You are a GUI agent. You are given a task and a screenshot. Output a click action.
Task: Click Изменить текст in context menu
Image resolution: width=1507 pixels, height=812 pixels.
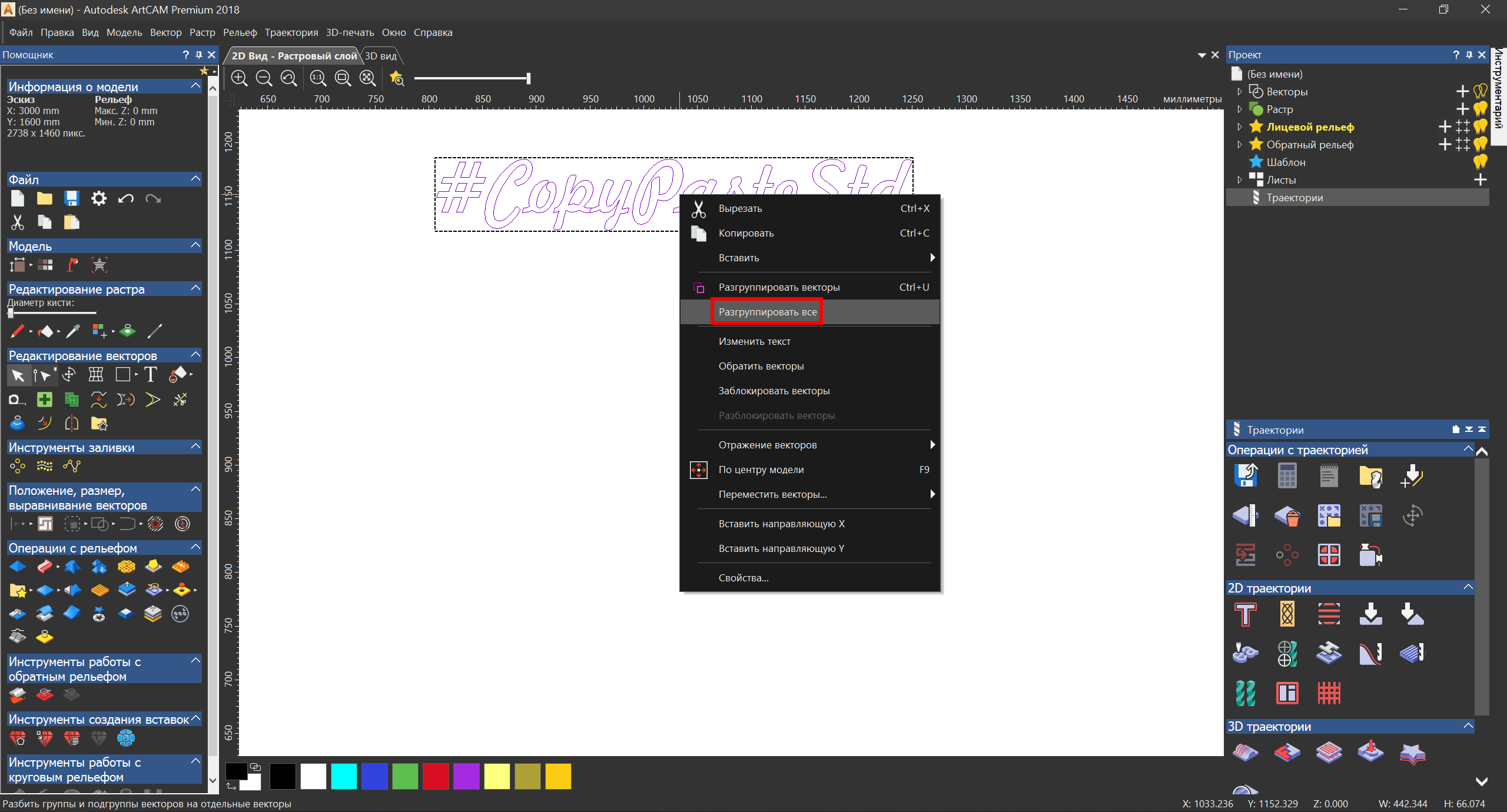point(754,341)
